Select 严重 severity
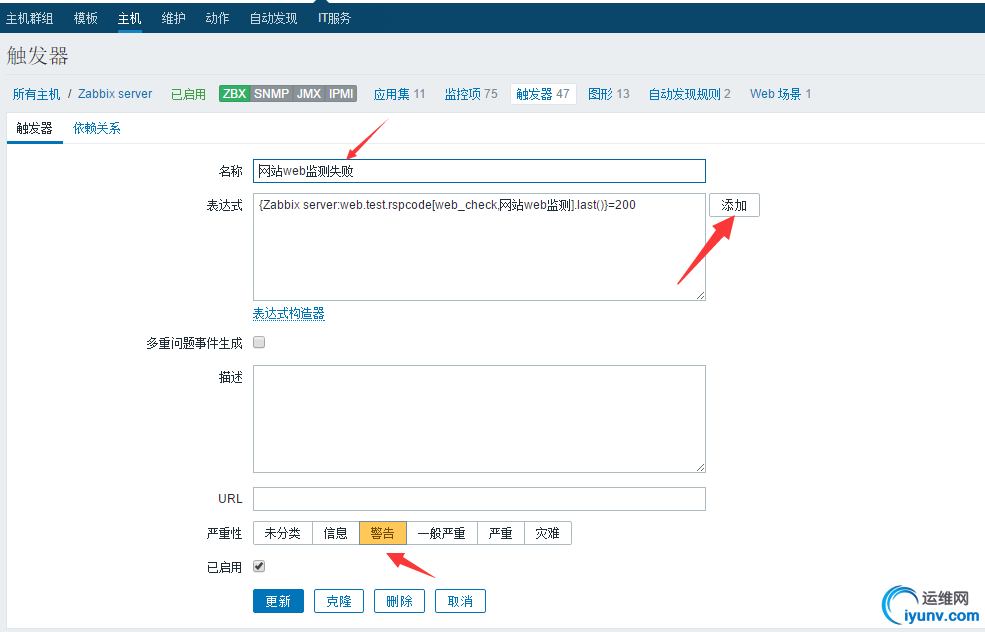 (501, 533)
